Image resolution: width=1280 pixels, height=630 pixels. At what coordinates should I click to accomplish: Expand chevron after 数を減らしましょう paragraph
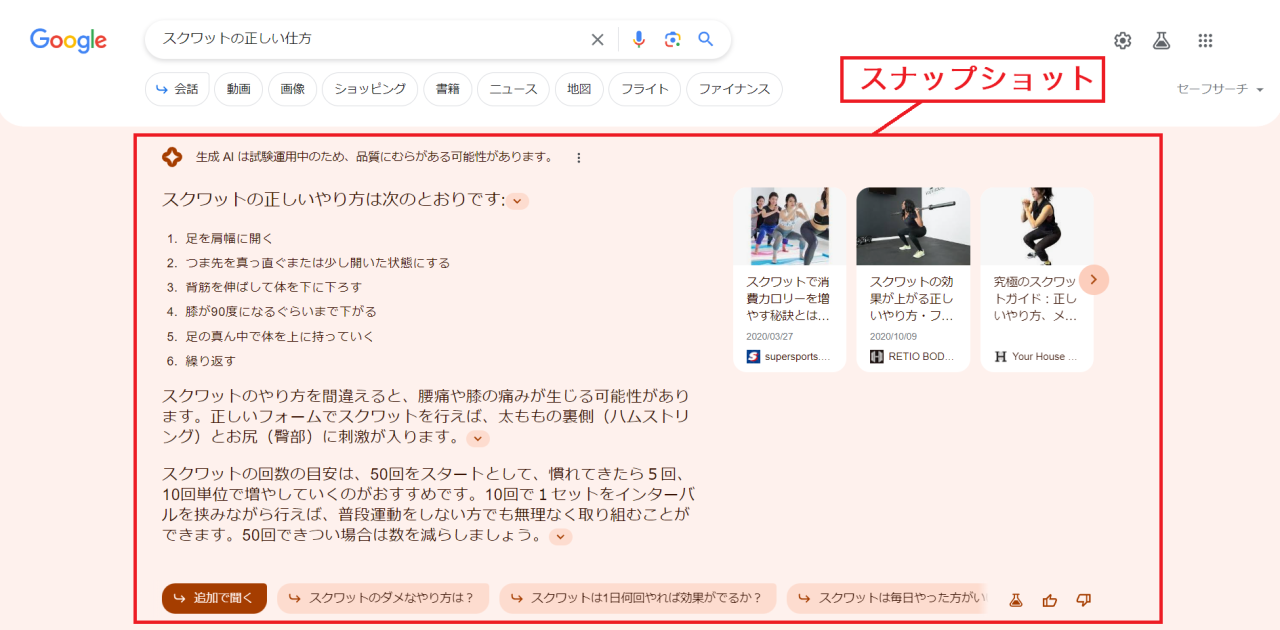pyautogui.click(x=561, y=536)
